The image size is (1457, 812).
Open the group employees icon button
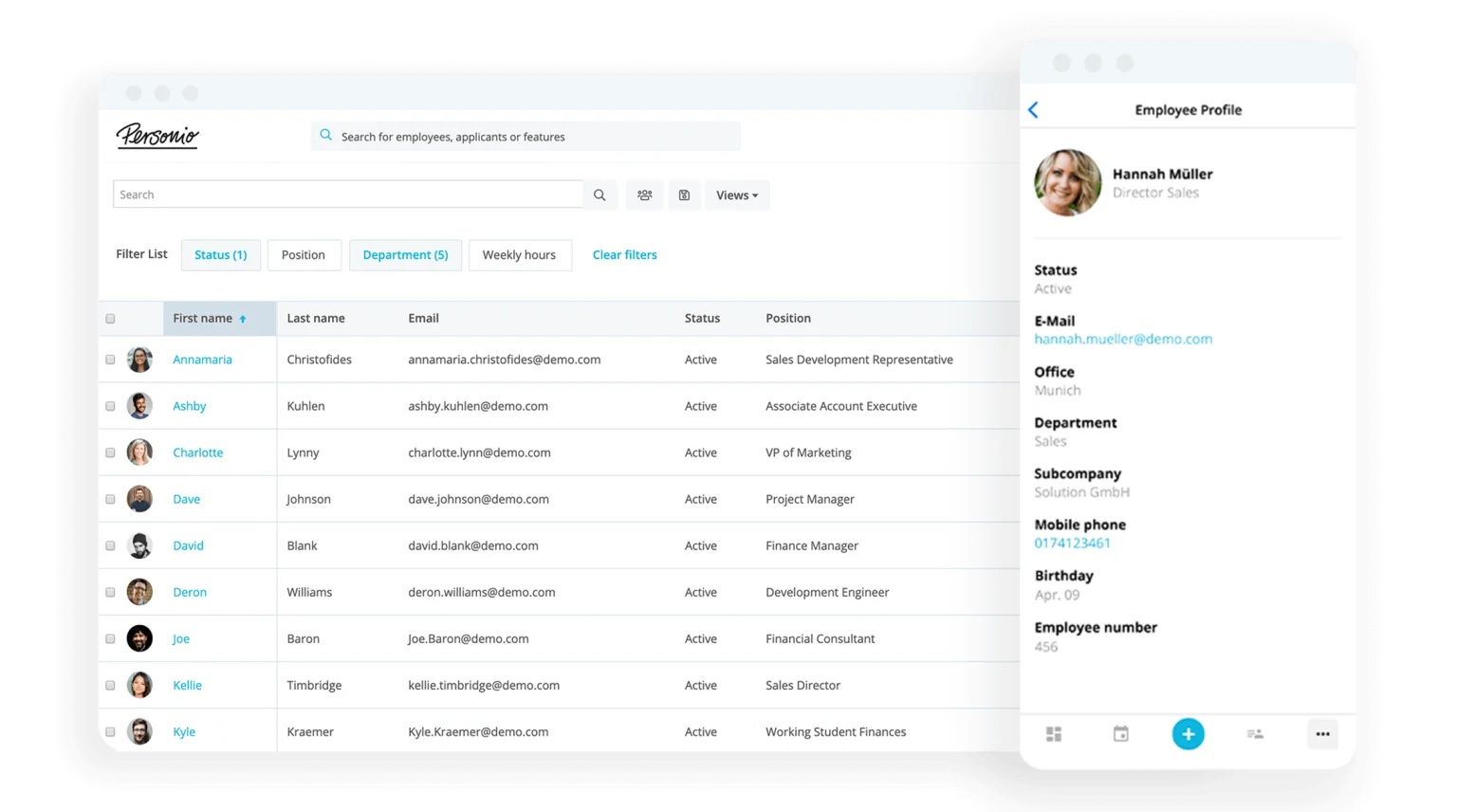tap(645, 194)
